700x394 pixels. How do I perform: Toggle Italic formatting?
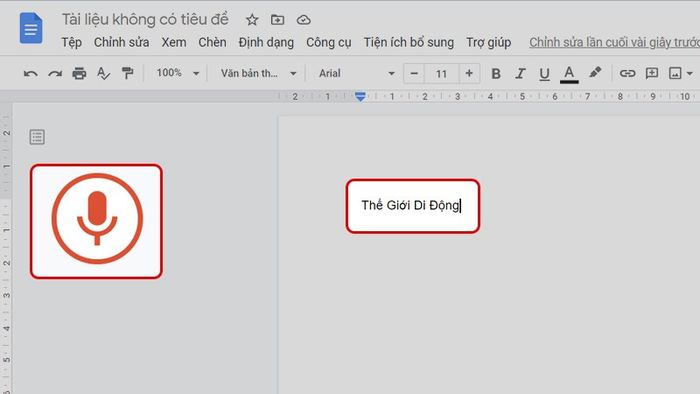pyautogui.click(x=520, y=74)
